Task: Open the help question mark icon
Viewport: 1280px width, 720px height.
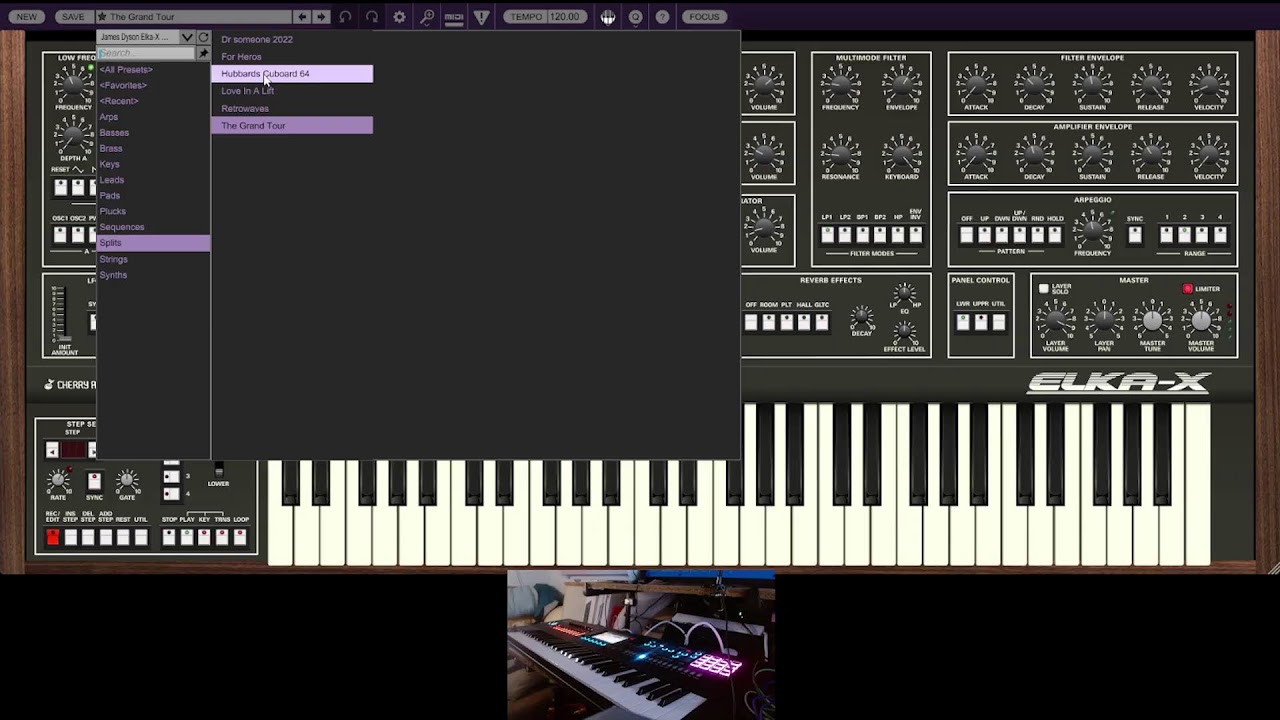Action: pos(662,17)
